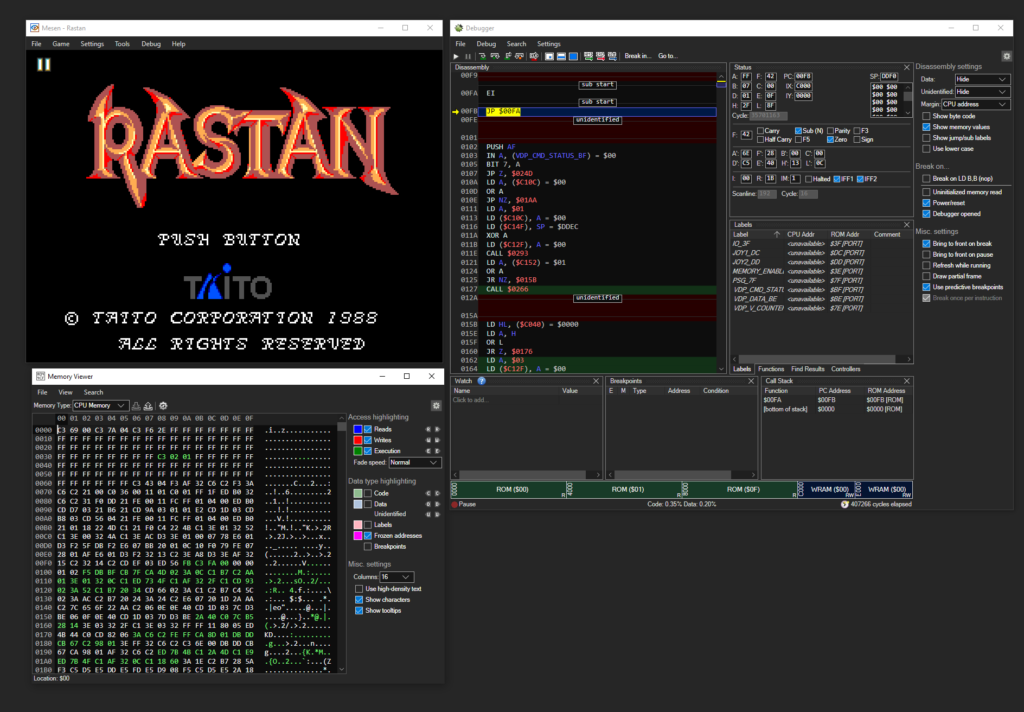Click the Step Into icon in Debugger toolbar
The image size is (1024, 712).
point(483,56)
